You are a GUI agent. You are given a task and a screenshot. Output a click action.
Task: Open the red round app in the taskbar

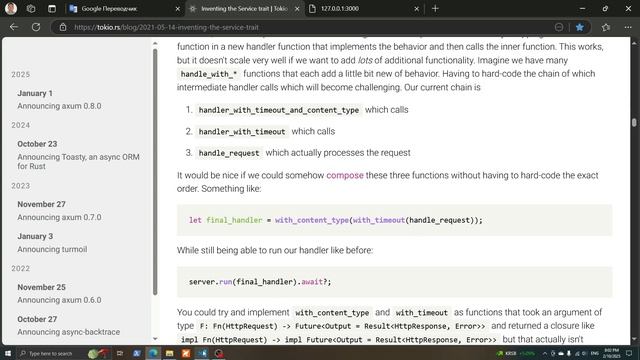point(219,353)
